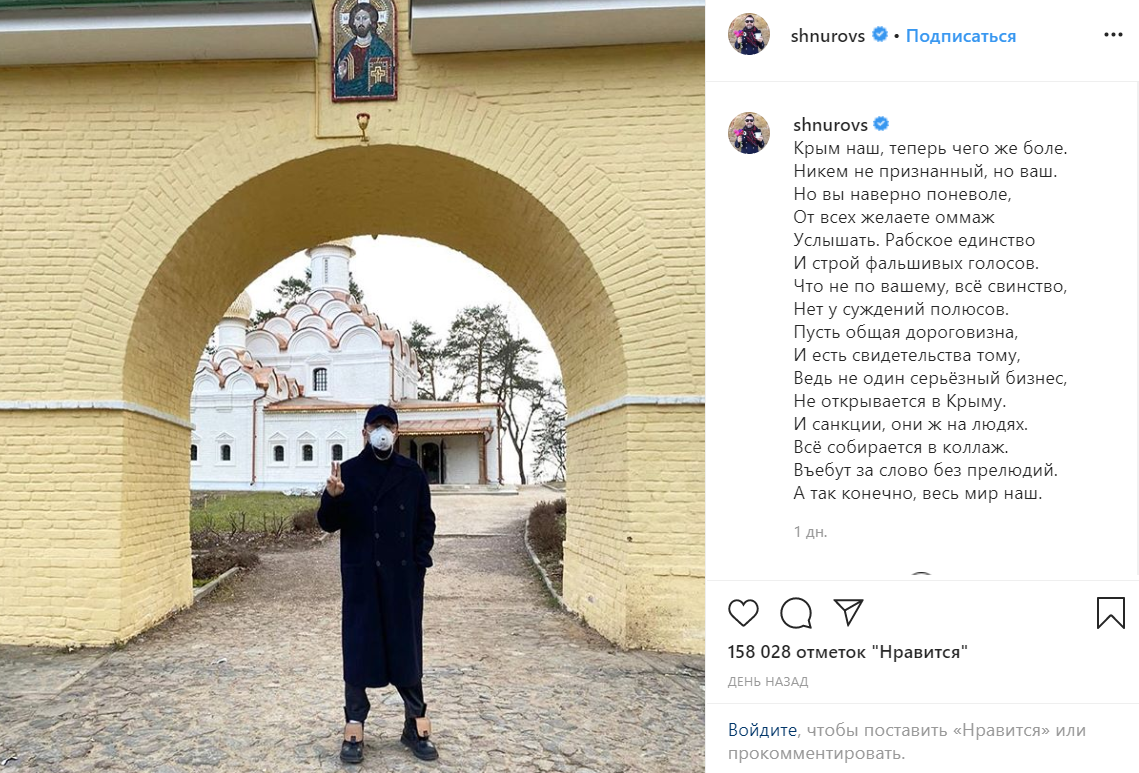This screenshot has width=1139, height=773.
Task: Open the caption avatar of shnurovs
Action: pyautogui.click(x=748, y=133)
